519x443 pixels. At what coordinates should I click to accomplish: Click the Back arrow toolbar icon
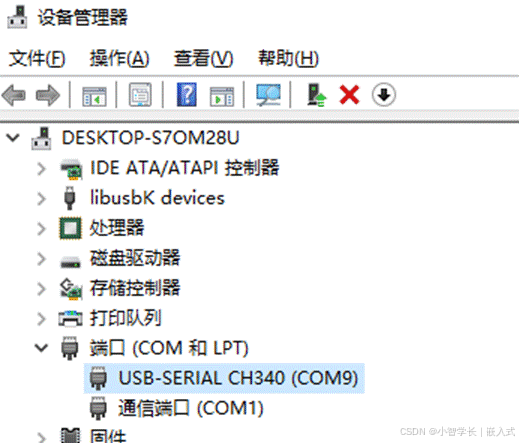click(14, 95)
